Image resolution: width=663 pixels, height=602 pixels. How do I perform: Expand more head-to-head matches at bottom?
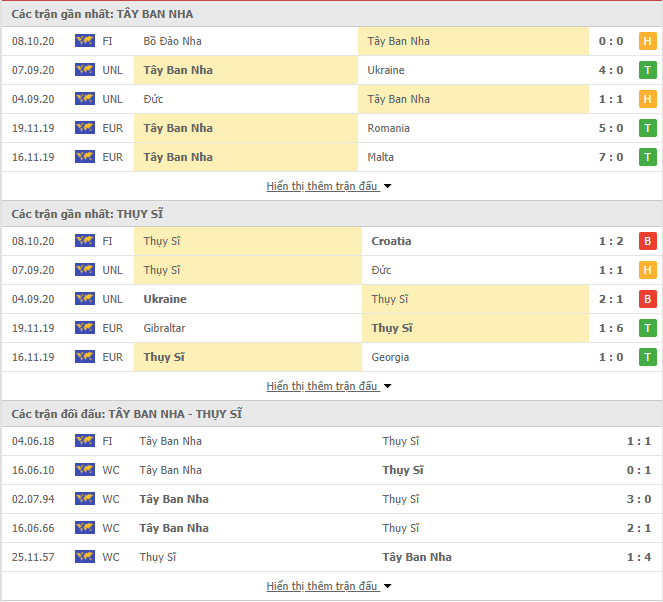click(x=329, y=586)
